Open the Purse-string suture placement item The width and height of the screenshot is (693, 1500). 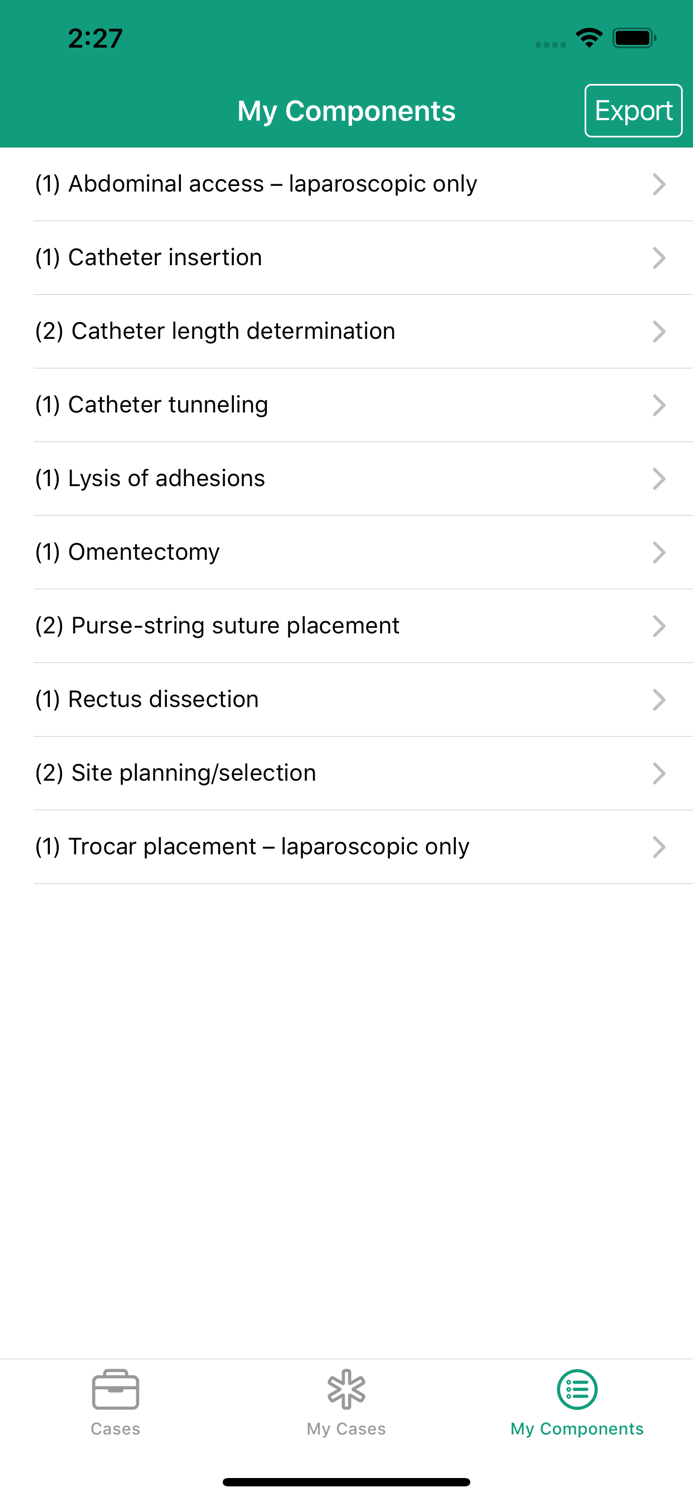point(346,626)
